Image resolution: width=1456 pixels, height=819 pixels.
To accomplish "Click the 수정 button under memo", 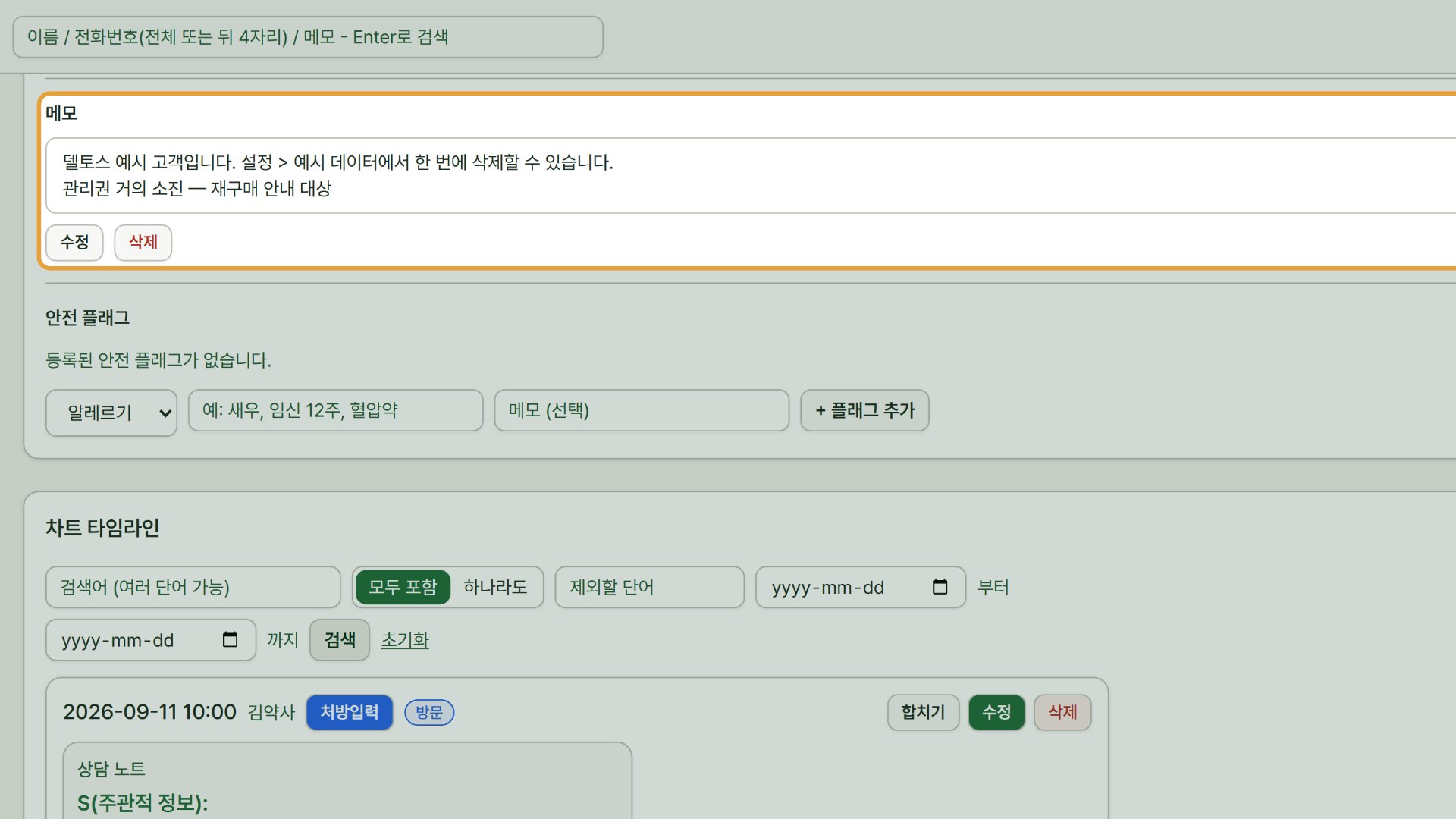I will pos(74,243).
